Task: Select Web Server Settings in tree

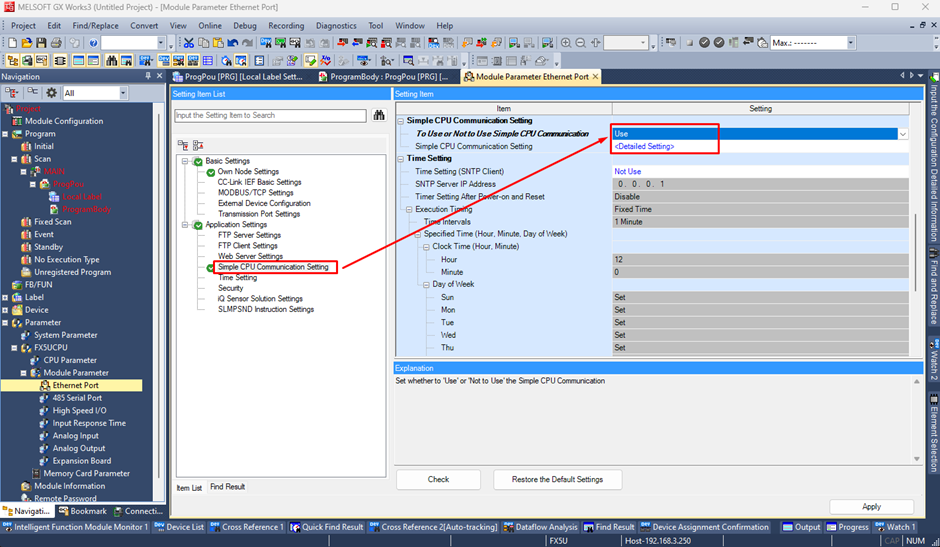Action: [250, 256]
